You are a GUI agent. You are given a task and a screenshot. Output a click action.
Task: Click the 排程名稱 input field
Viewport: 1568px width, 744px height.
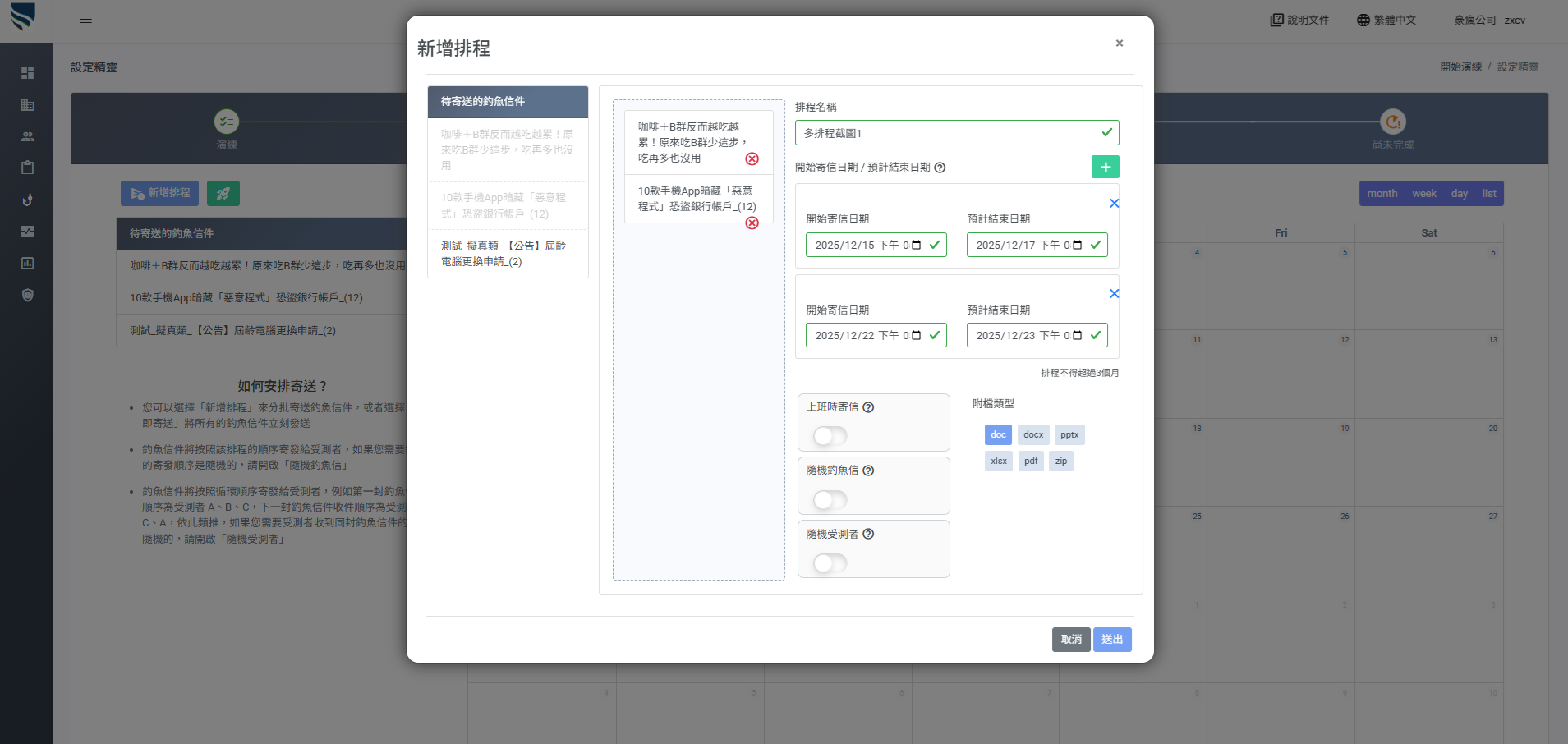tap(949, 133)
